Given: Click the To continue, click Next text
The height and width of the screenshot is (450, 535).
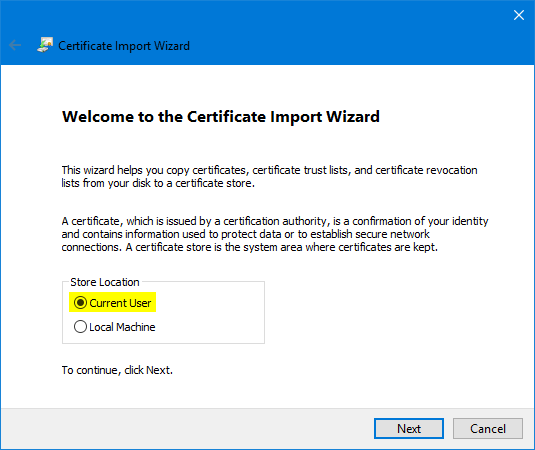Looking at the screenshot, I should [117, 370].
